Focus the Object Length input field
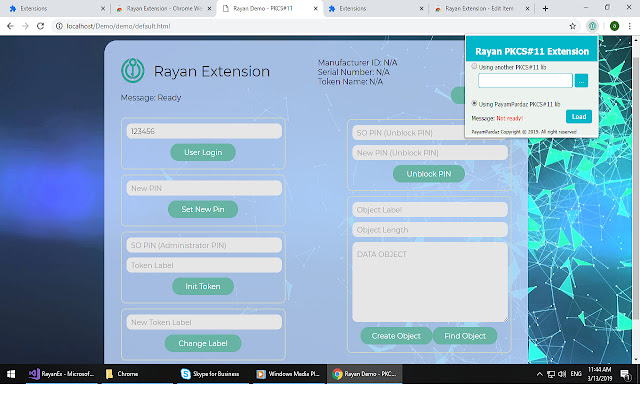 coord(430,230)
